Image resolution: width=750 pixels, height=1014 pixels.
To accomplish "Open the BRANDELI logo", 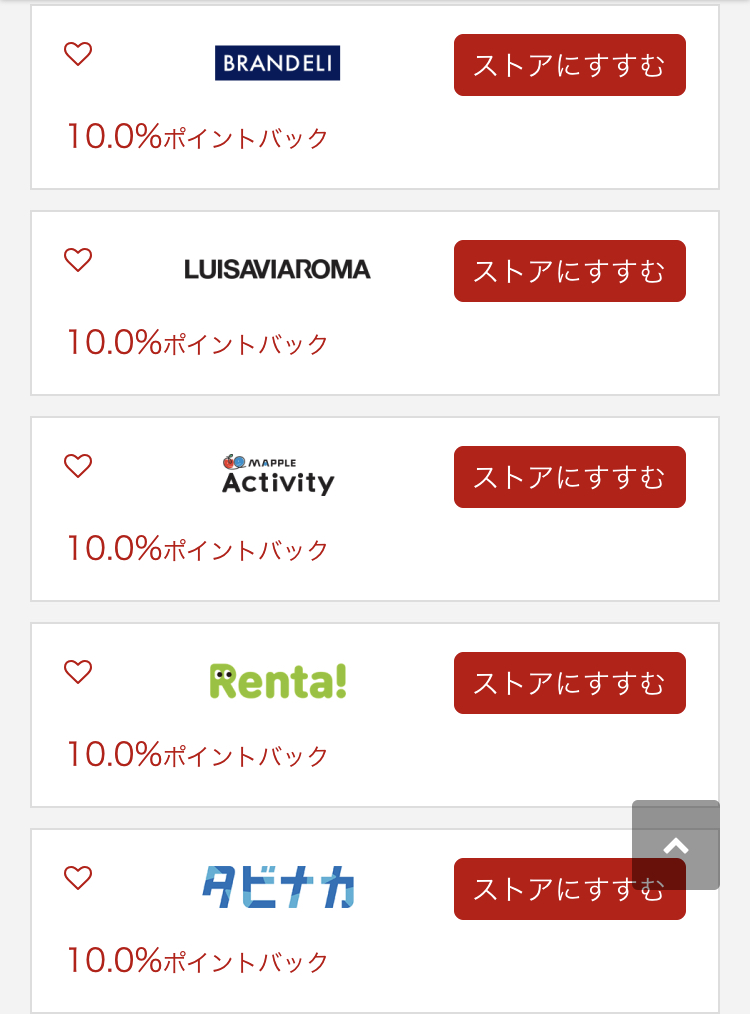I will 277,63.
